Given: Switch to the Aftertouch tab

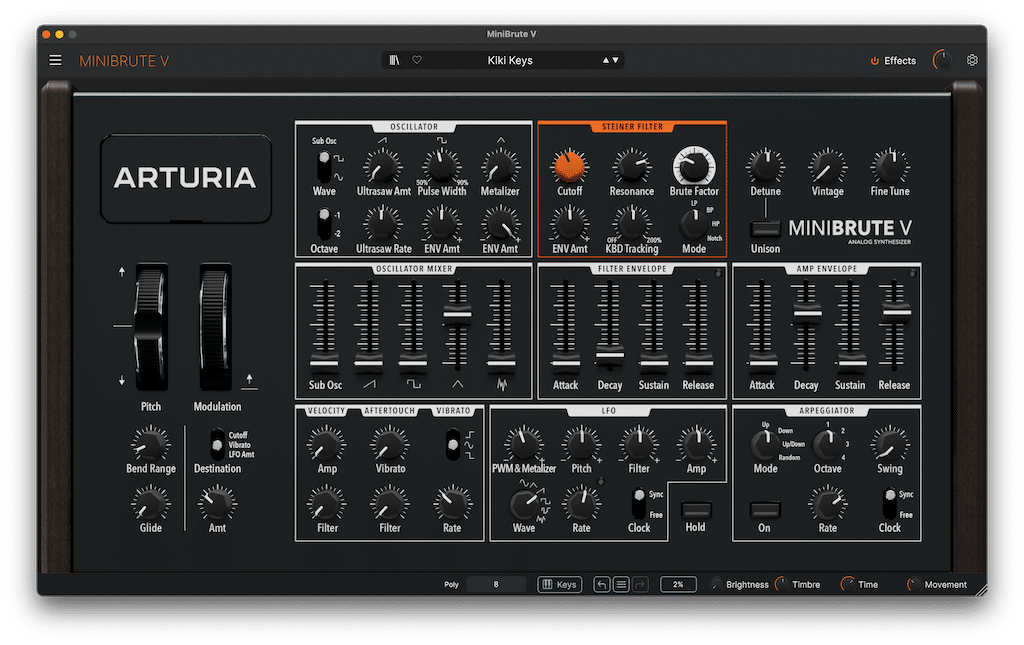Looking at the screenshot, I should pyautogui.click(x=389, y=411).
